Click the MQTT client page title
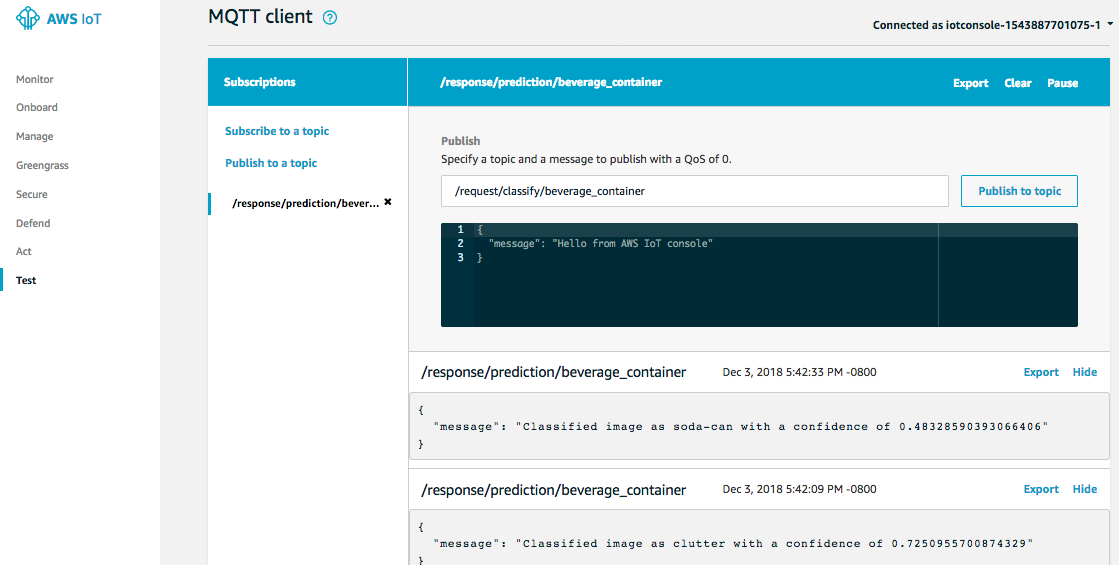Viewport: 1119px width, 565px height. point(260,16)
